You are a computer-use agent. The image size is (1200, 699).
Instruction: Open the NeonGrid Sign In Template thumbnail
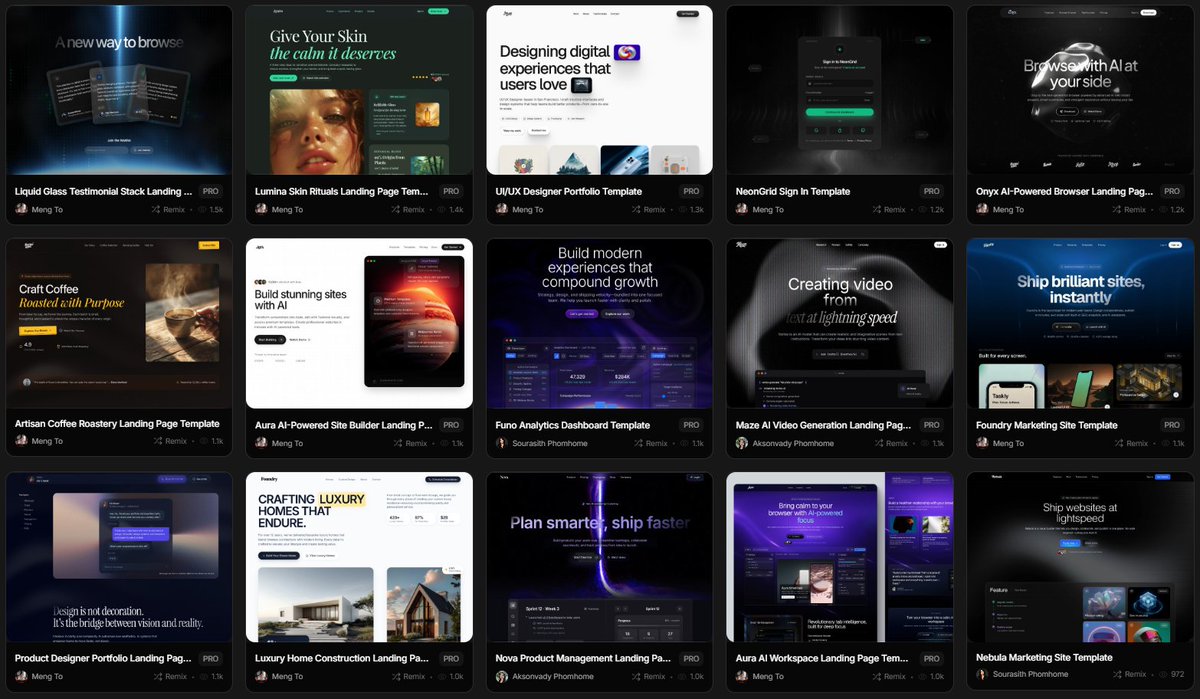[x=840, y=90]
